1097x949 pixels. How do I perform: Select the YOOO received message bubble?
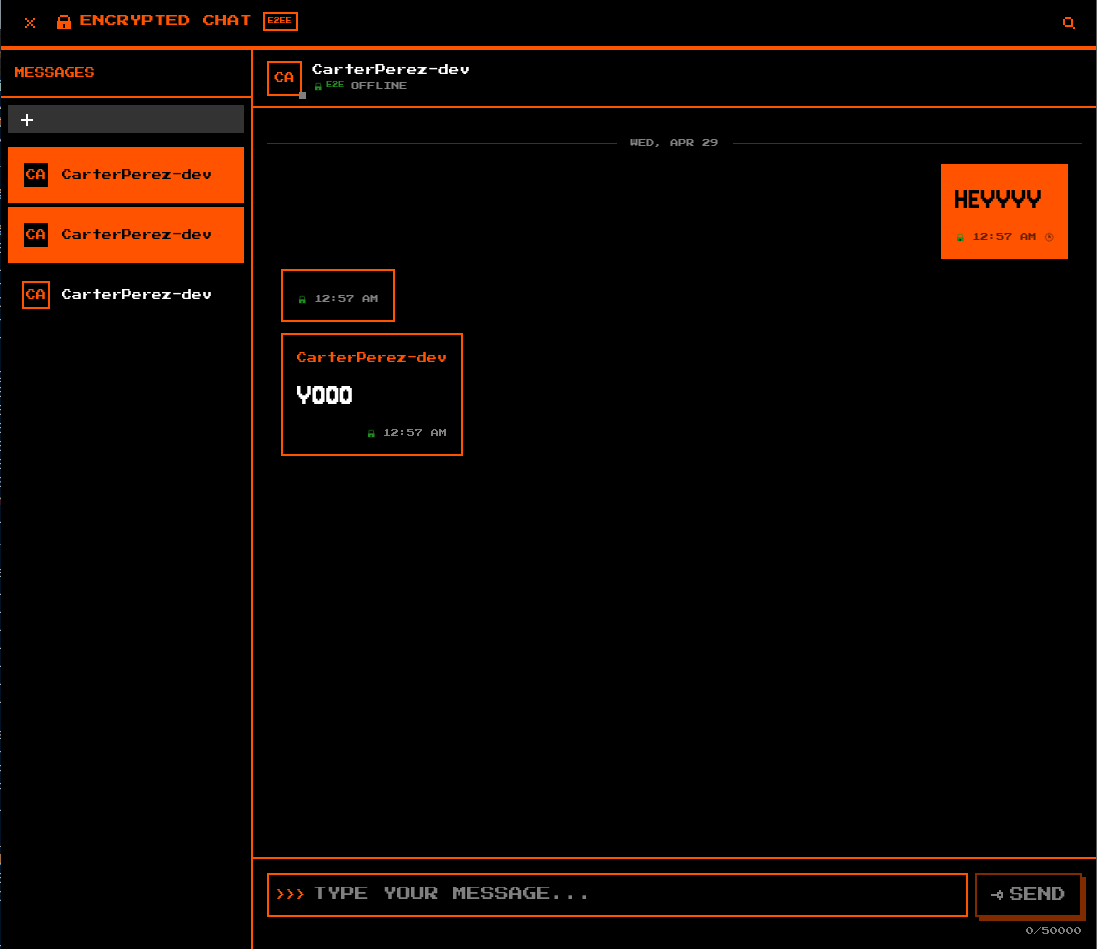coord(371,395)
